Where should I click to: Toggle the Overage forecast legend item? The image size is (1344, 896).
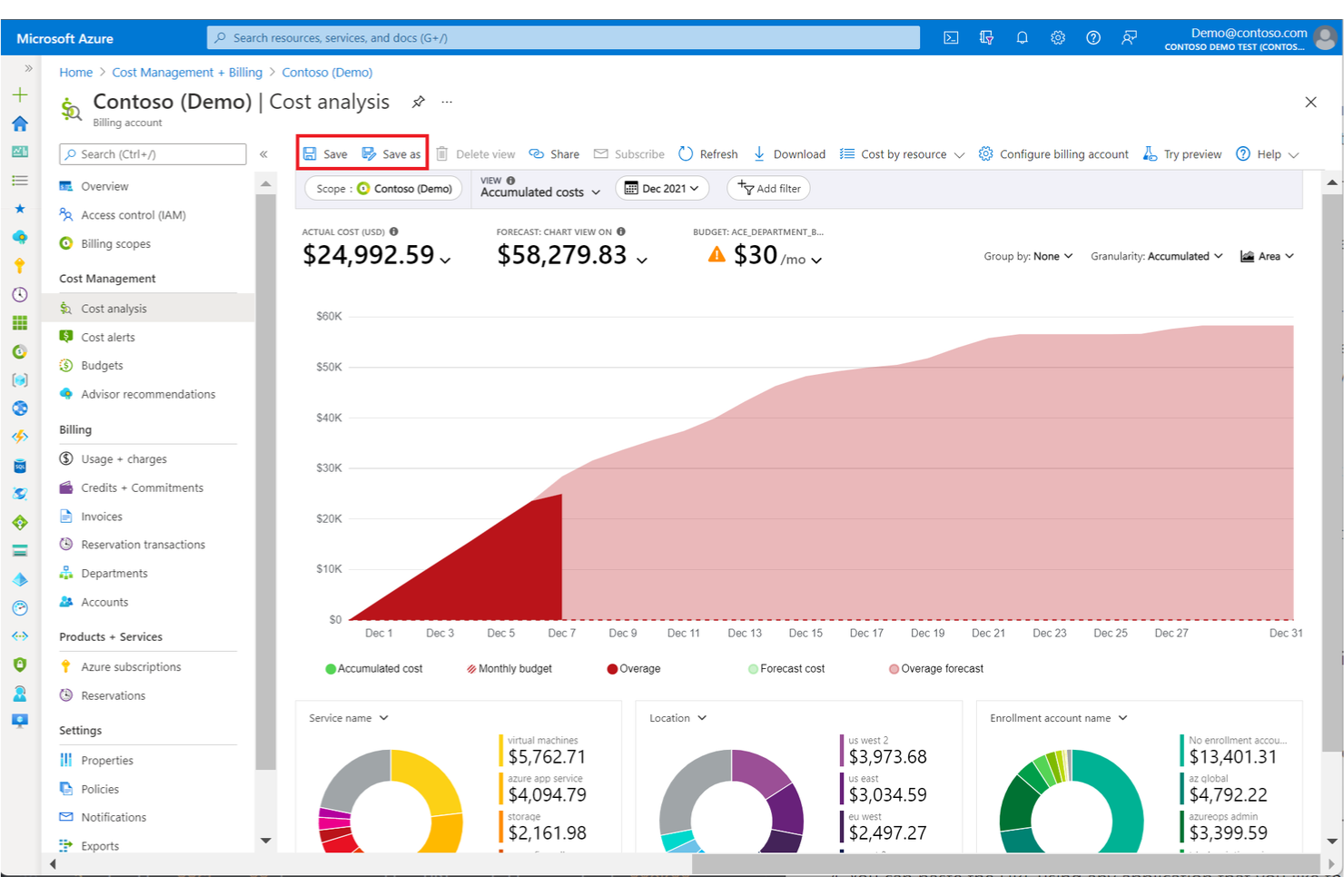tap(935, 668)
